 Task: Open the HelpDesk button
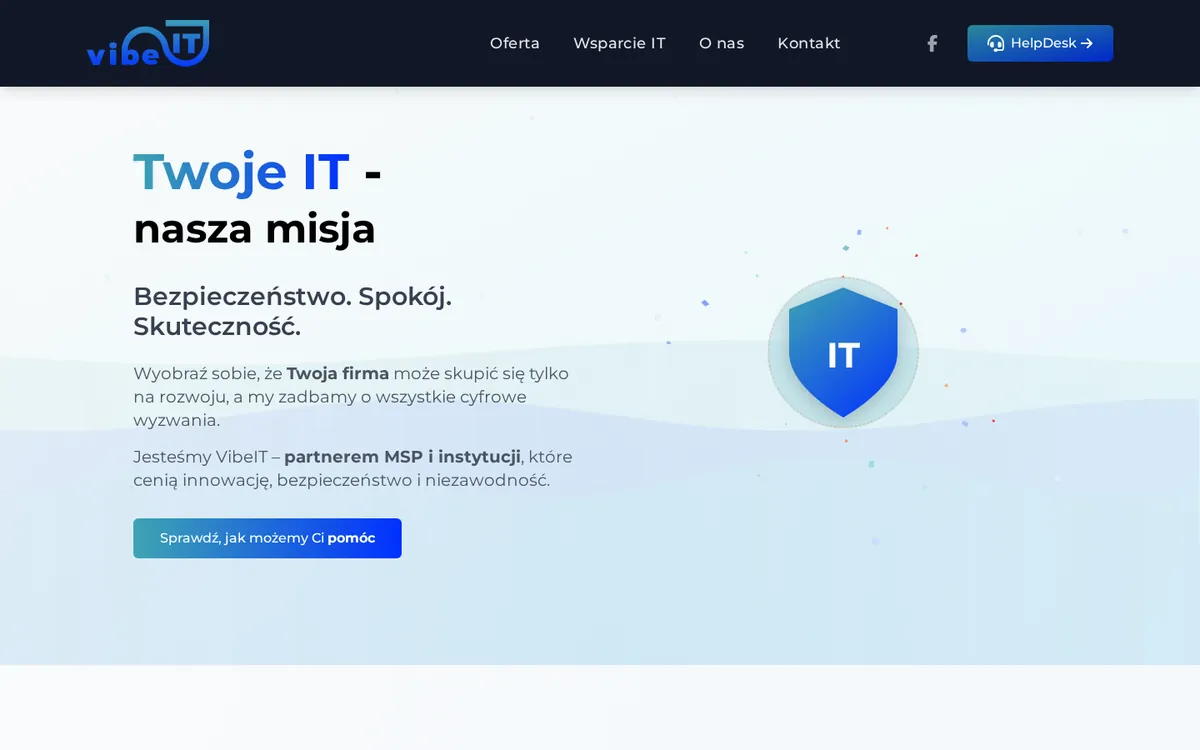[1040, 43]
